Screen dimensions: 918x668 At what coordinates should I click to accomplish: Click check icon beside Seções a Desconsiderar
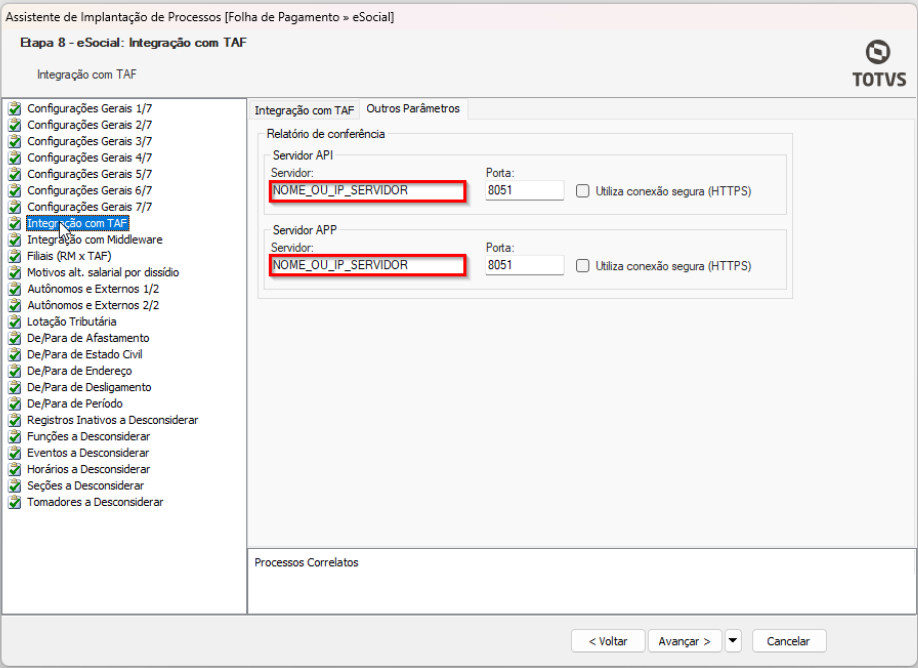pos(15,485)
